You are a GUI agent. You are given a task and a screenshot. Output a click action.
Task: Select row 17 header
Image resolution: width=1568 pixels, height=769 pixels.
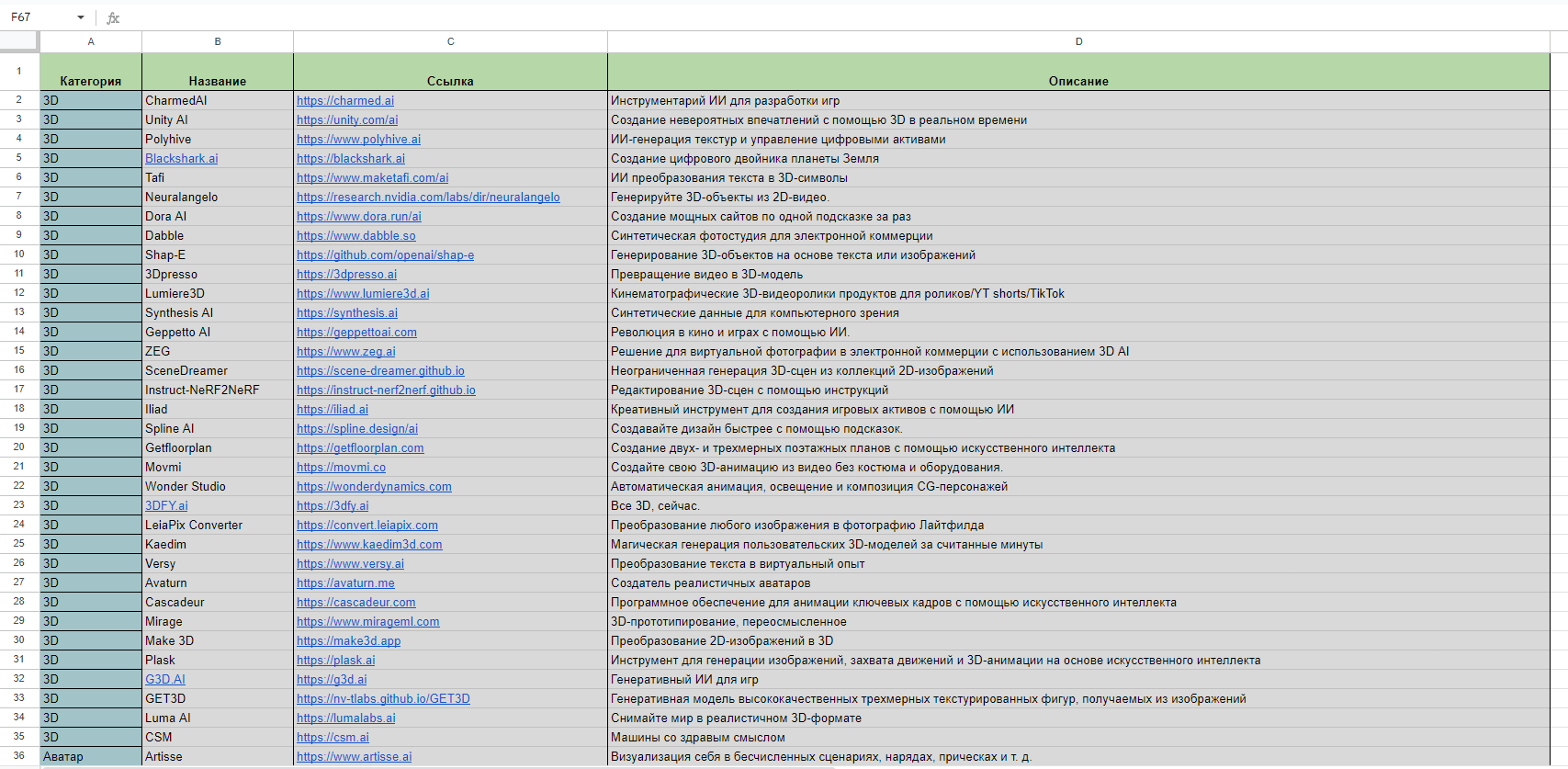click(x=18, y=390)
